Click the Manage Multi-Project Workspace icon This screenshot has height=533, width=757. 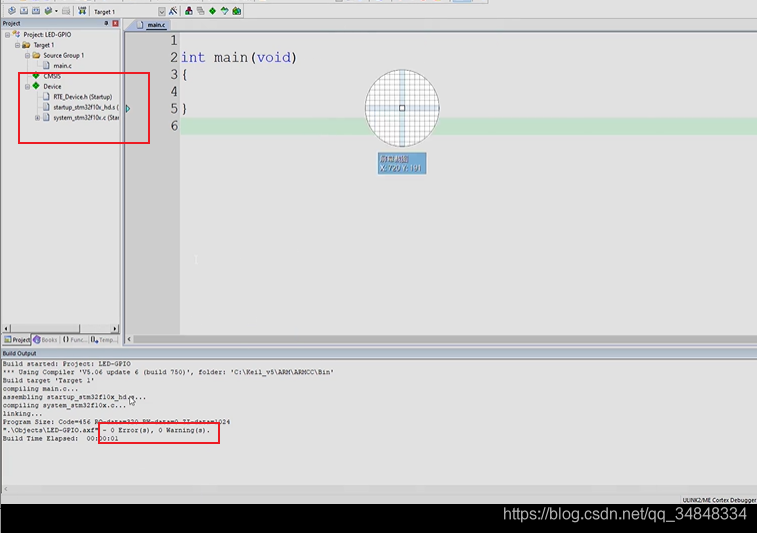200,11
